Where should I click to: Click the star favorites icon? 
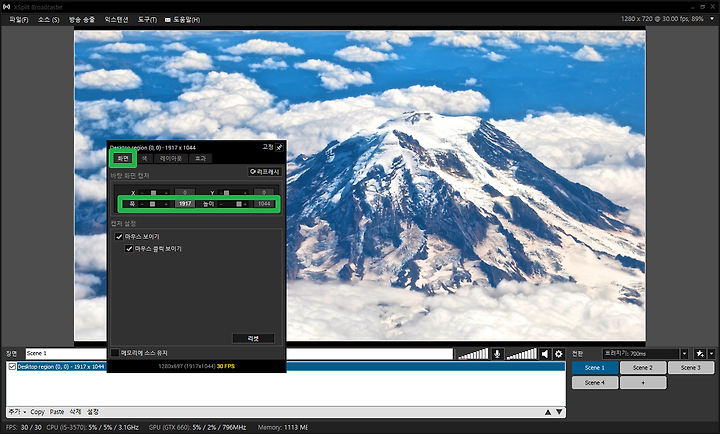pyautogui.click(x=700, y=354)
